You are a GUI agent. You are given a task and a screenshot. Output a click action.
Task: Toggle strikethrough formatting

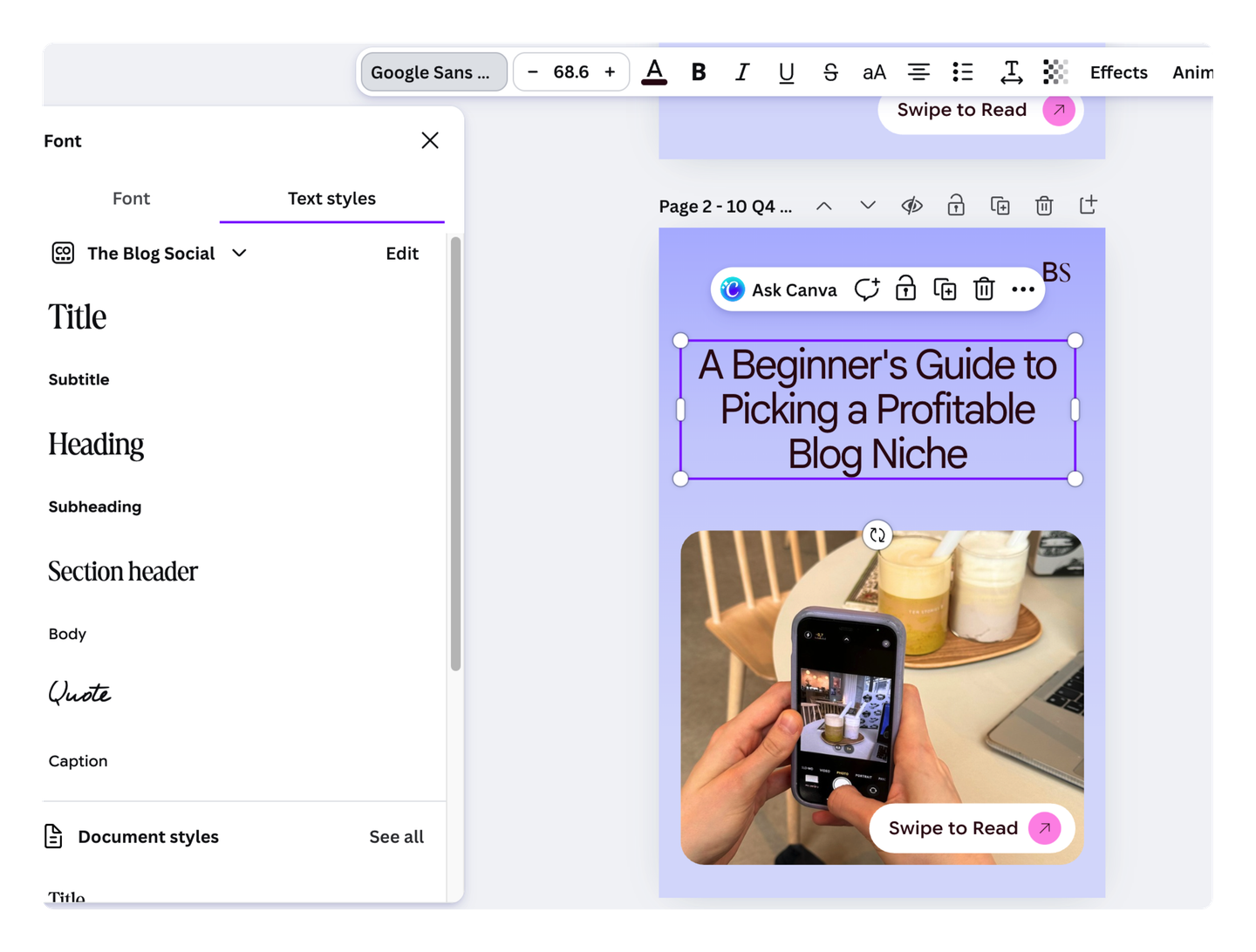pyautogui.click(x=830, y=72)
